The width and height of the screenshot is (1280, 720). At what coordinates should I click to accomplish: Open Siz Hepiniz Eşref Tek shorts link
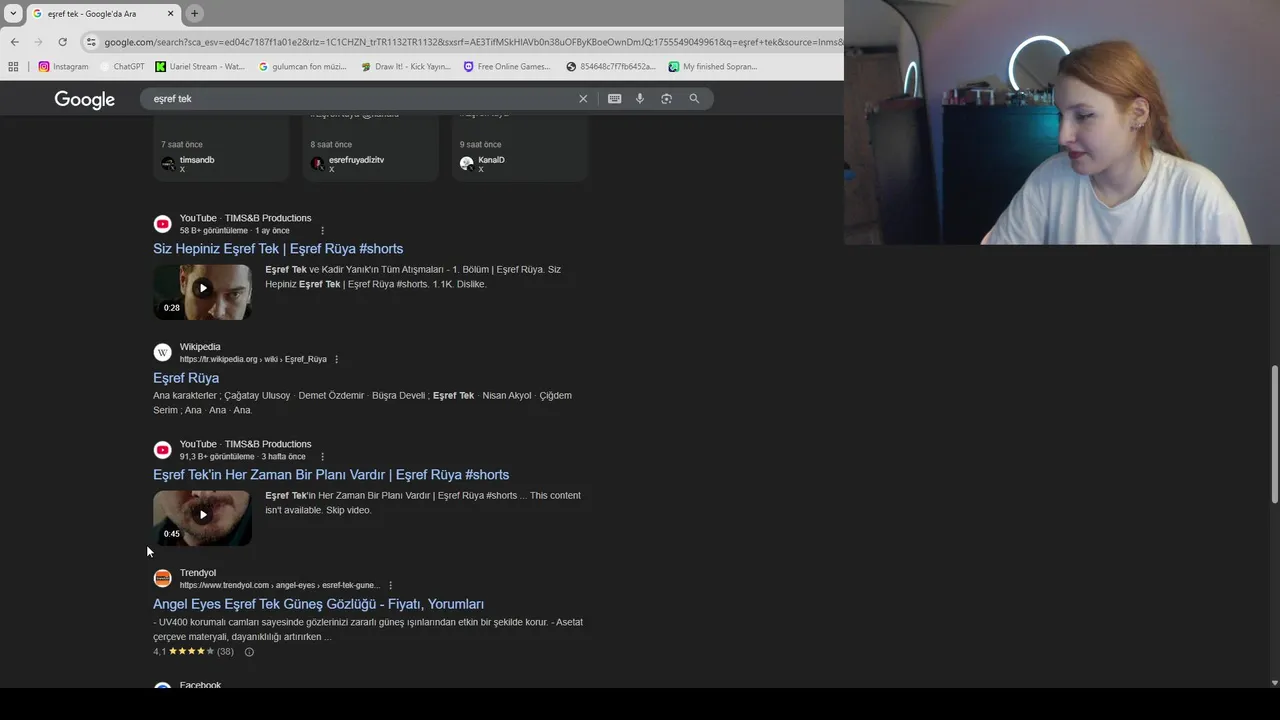point(278,249)
